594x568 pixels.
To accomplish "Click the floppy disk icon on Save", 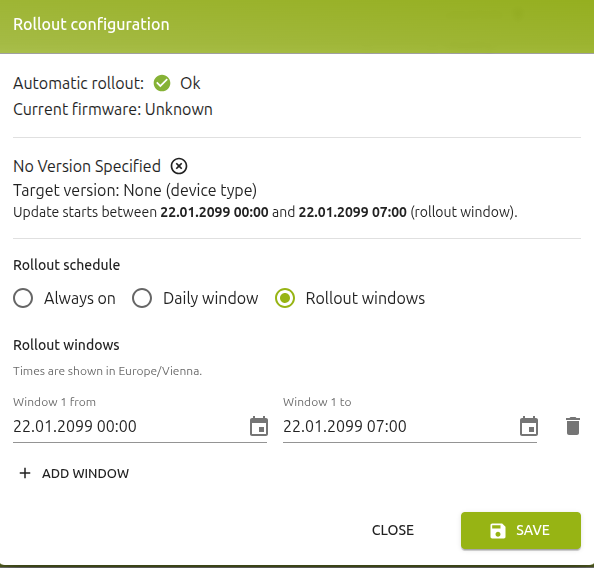I will [x=497, y=530].
